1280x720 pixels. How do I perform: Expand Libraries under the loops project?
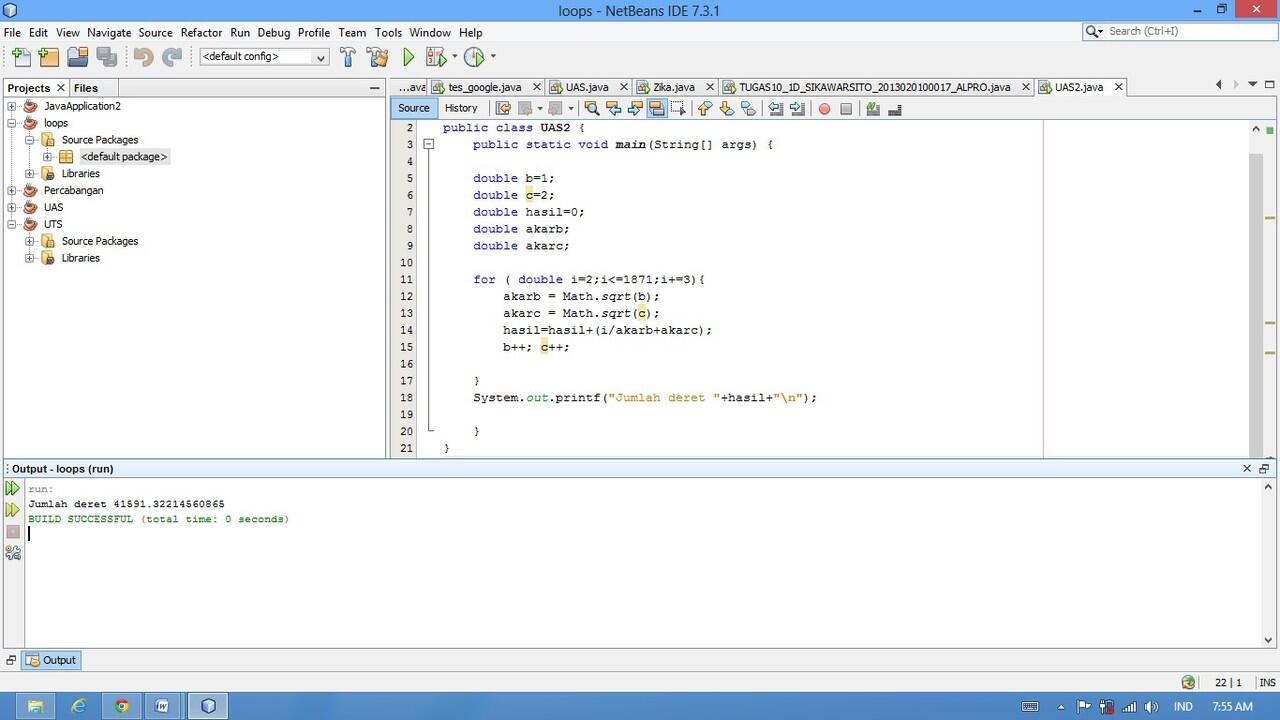[30, 174]
